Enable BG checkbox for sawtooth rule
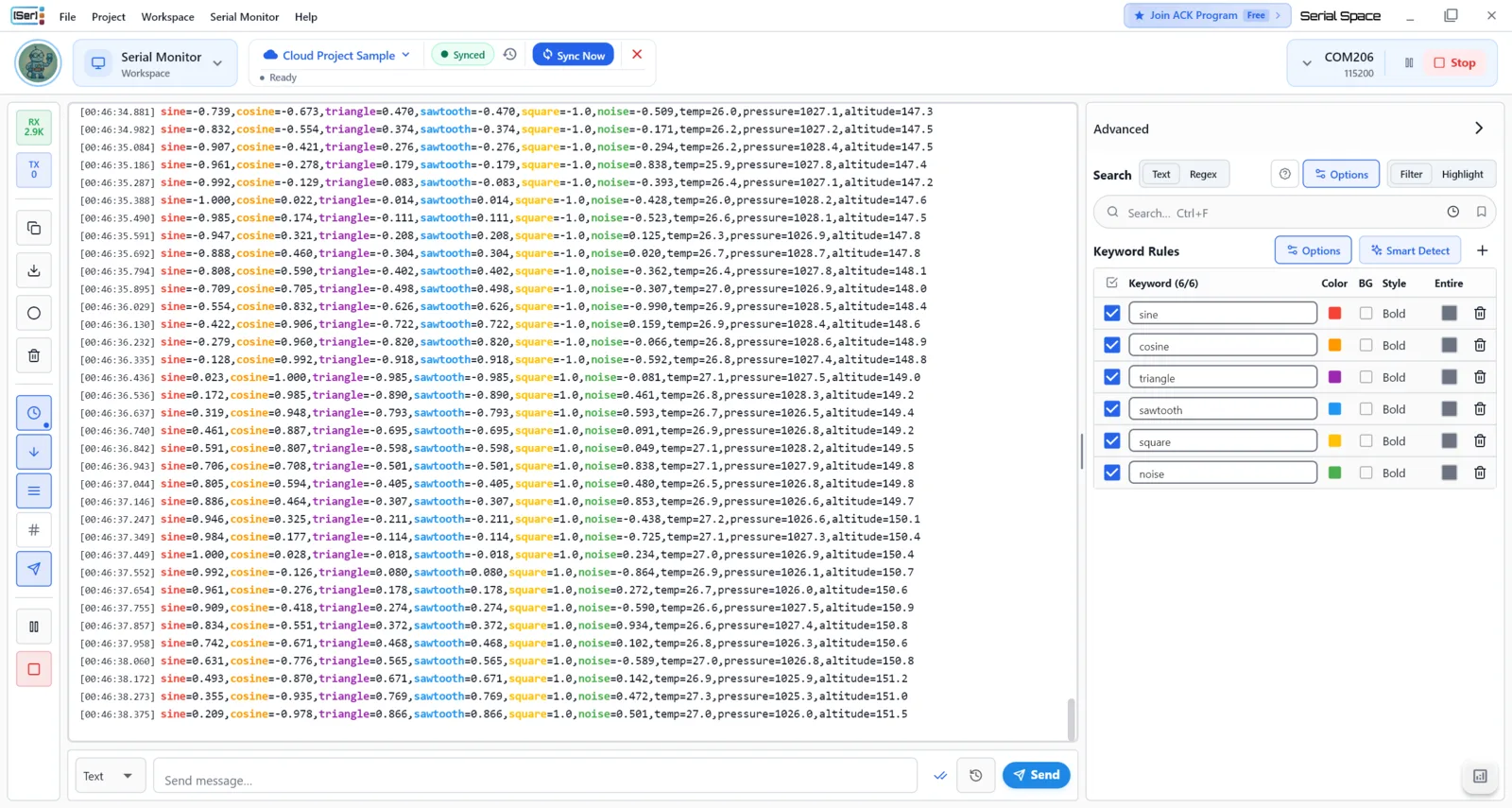The width and height of the screenshot is (1512, 808). (1366, 409)
